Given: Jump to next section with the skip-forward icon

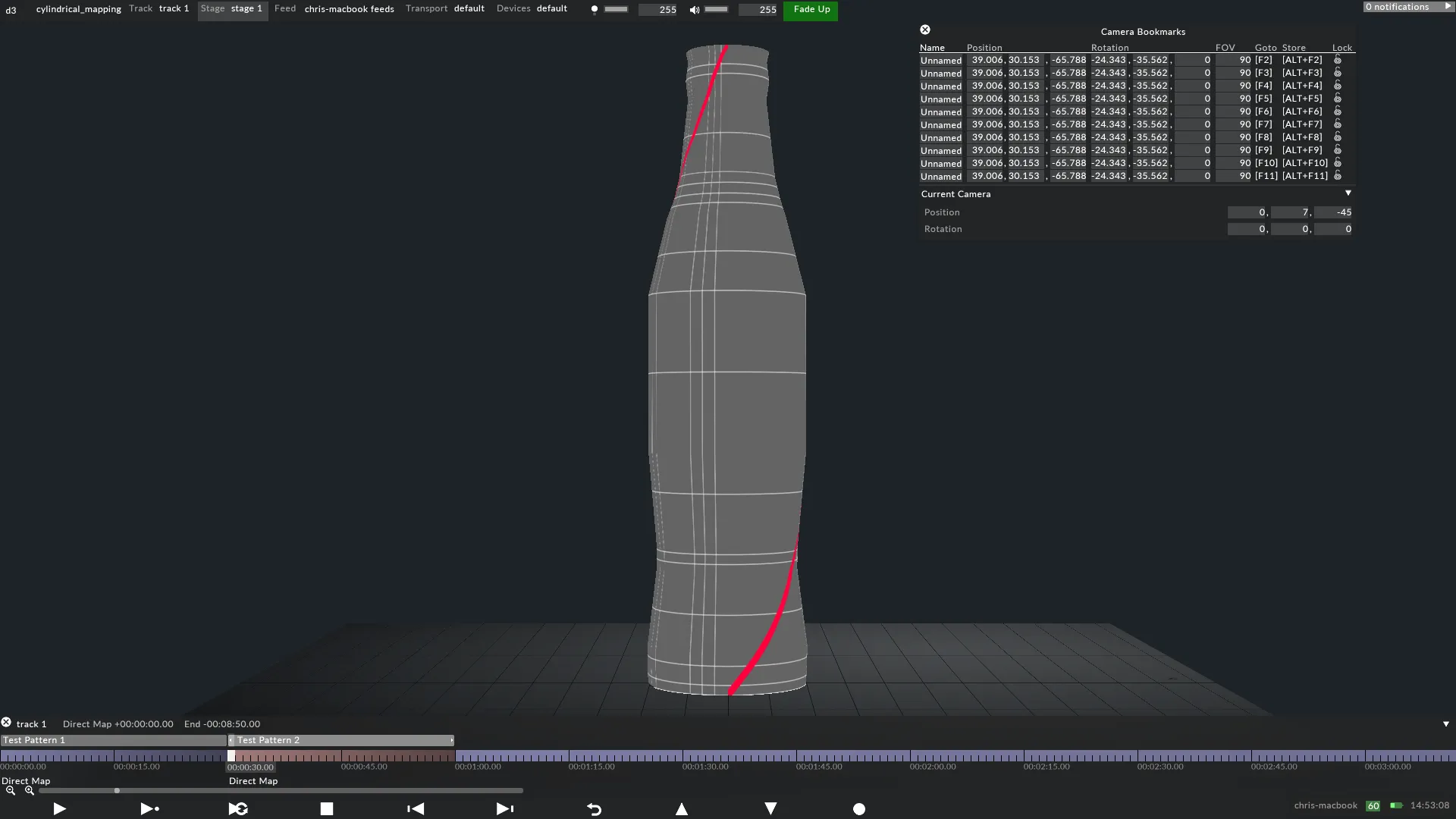Looking at the screenshot, I should [x=504, y=808].
